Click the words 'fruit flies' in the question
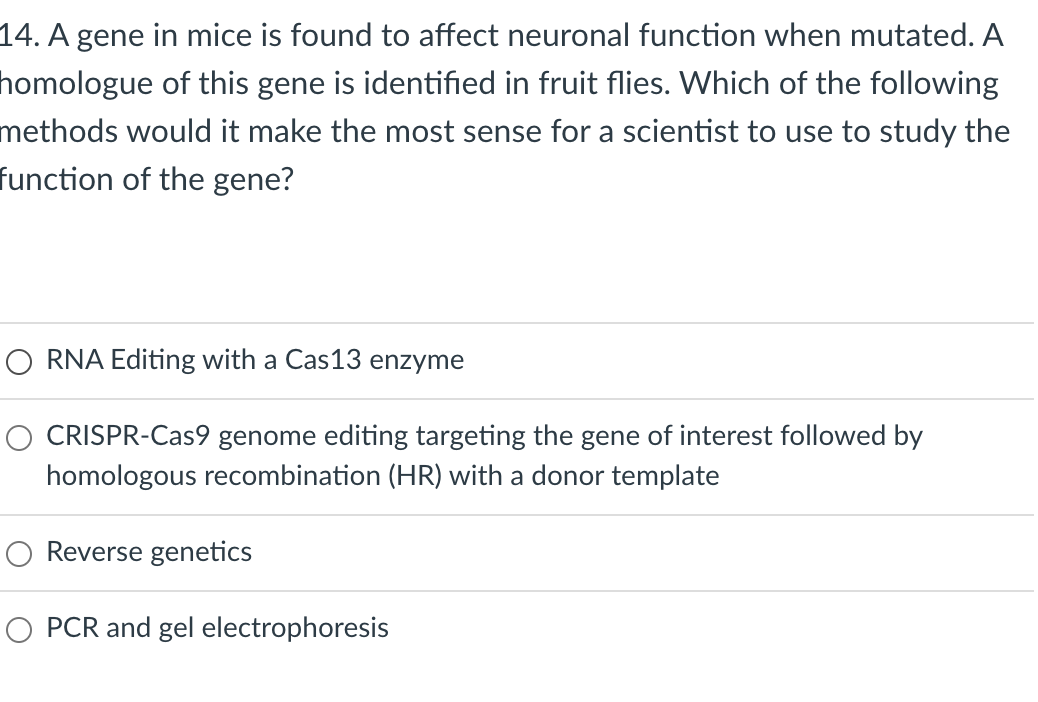The width and height of the screenshot is (1038, 702). tap(584, 83)
